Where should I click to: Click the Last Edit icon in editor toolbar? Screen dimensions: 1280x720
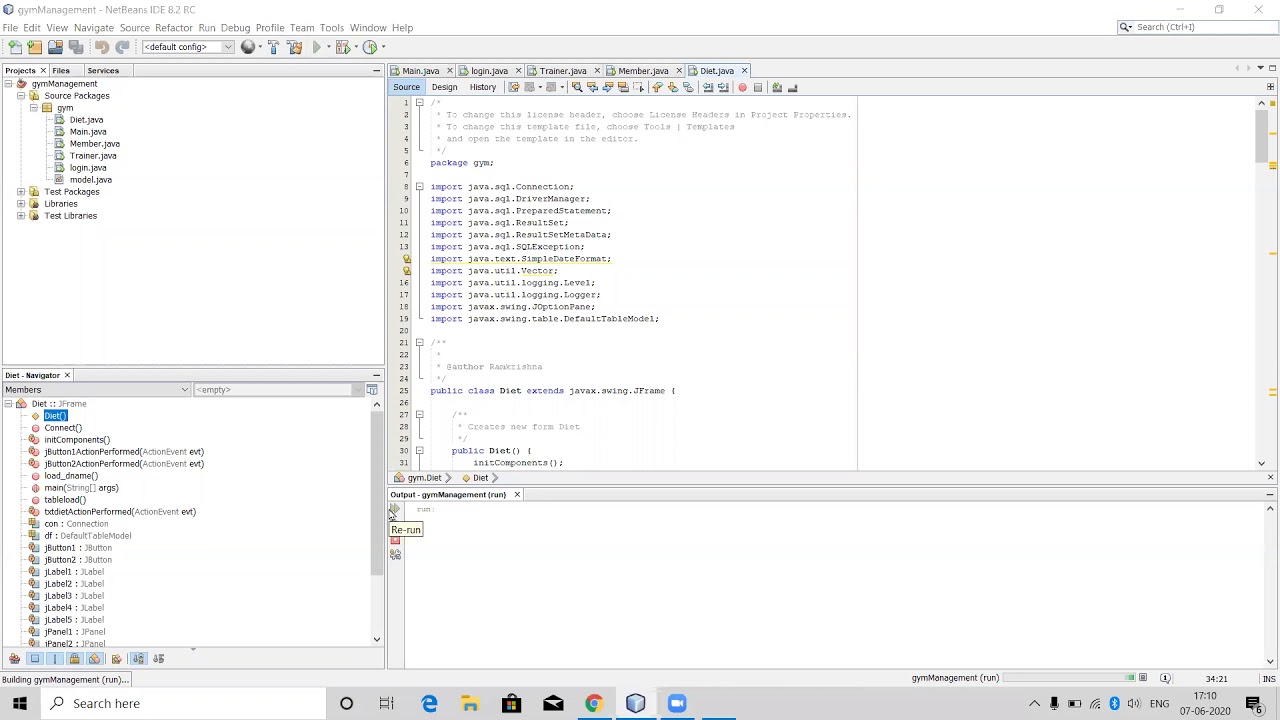click(x=513, y=87)
